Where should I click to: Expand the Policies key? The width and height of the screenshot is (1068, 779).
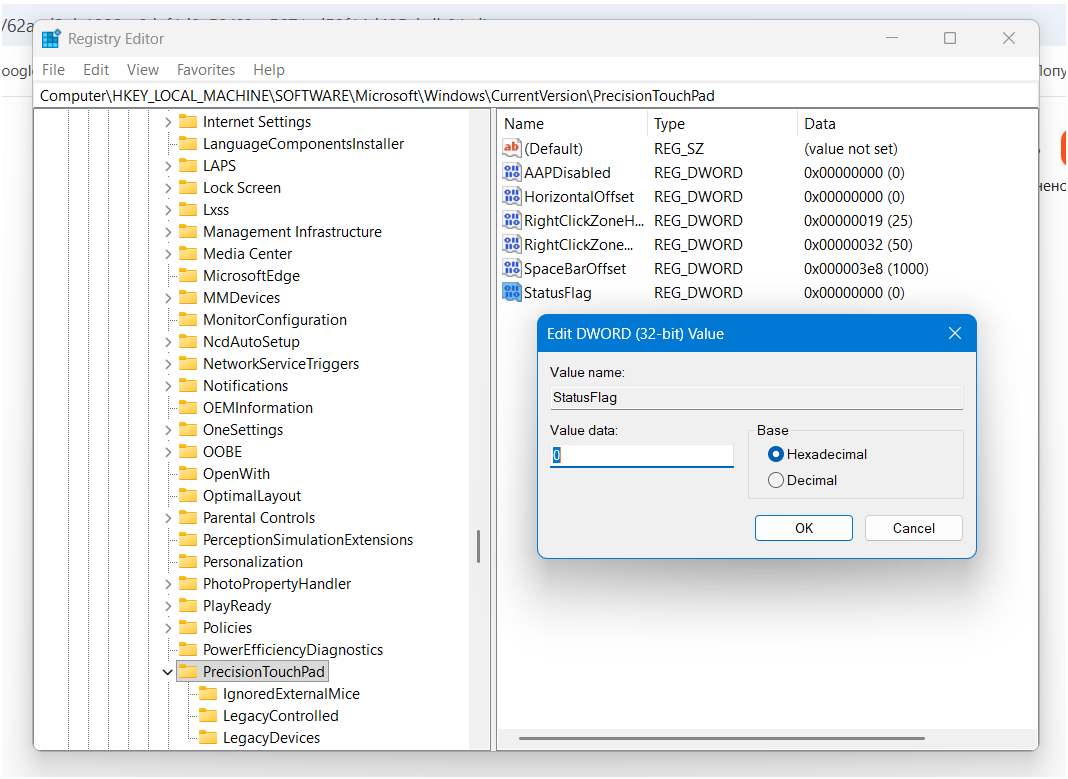click(168, 628)
